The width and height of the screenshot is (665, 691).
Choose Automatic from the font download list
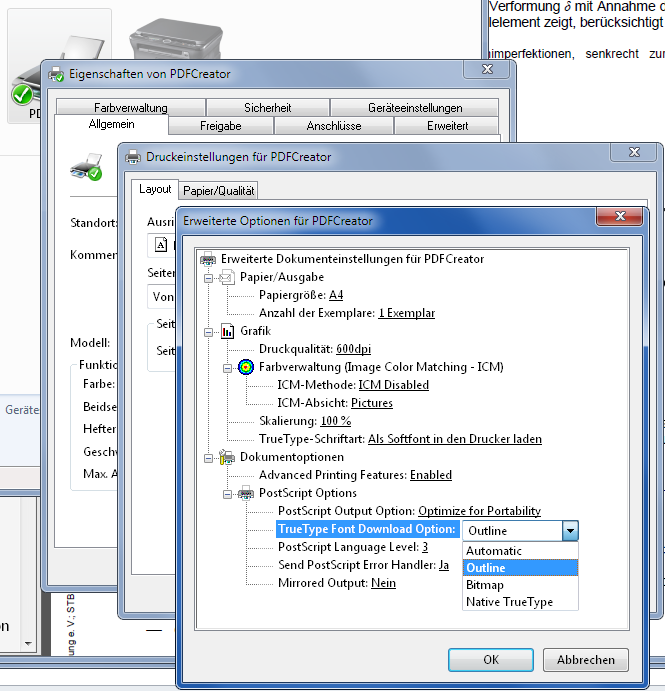(520, 551)
